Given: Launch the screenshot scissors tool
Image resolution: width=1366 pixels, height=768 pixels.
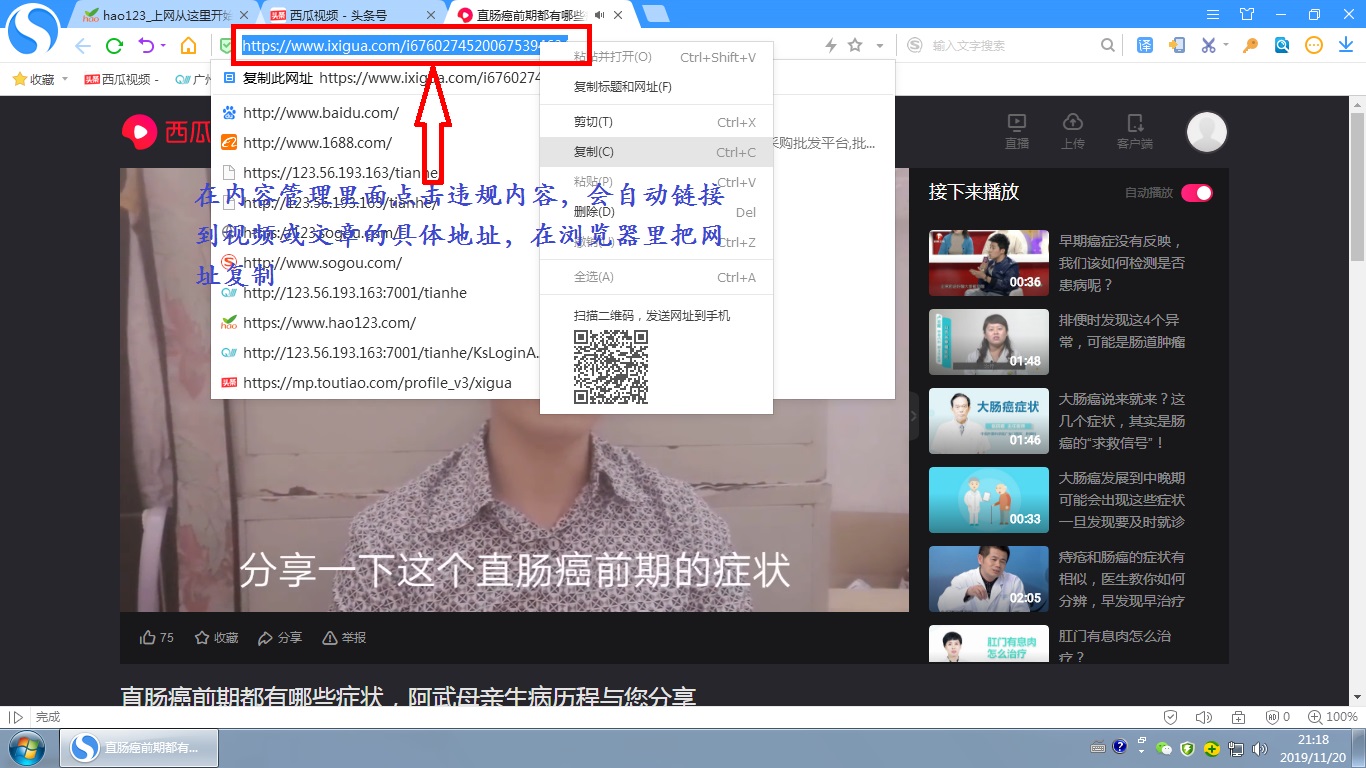Looking at the screenshot, I should (1209, 45).
